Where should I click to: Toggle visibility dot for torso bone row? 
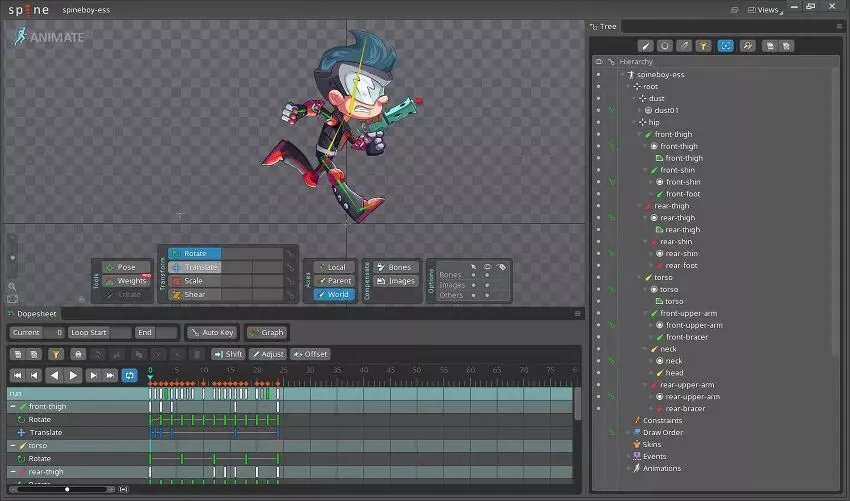tap(598, 277)
